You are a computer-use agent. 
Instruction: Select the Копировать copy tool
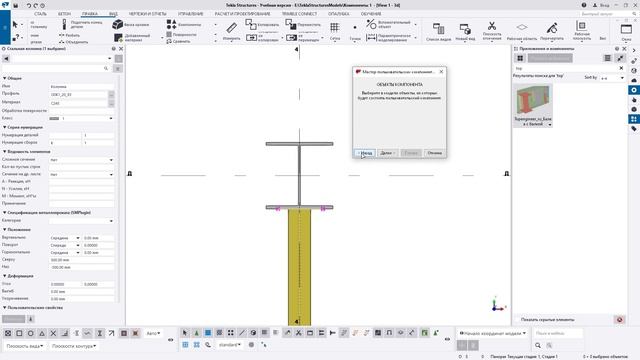(x=262, y=24)
